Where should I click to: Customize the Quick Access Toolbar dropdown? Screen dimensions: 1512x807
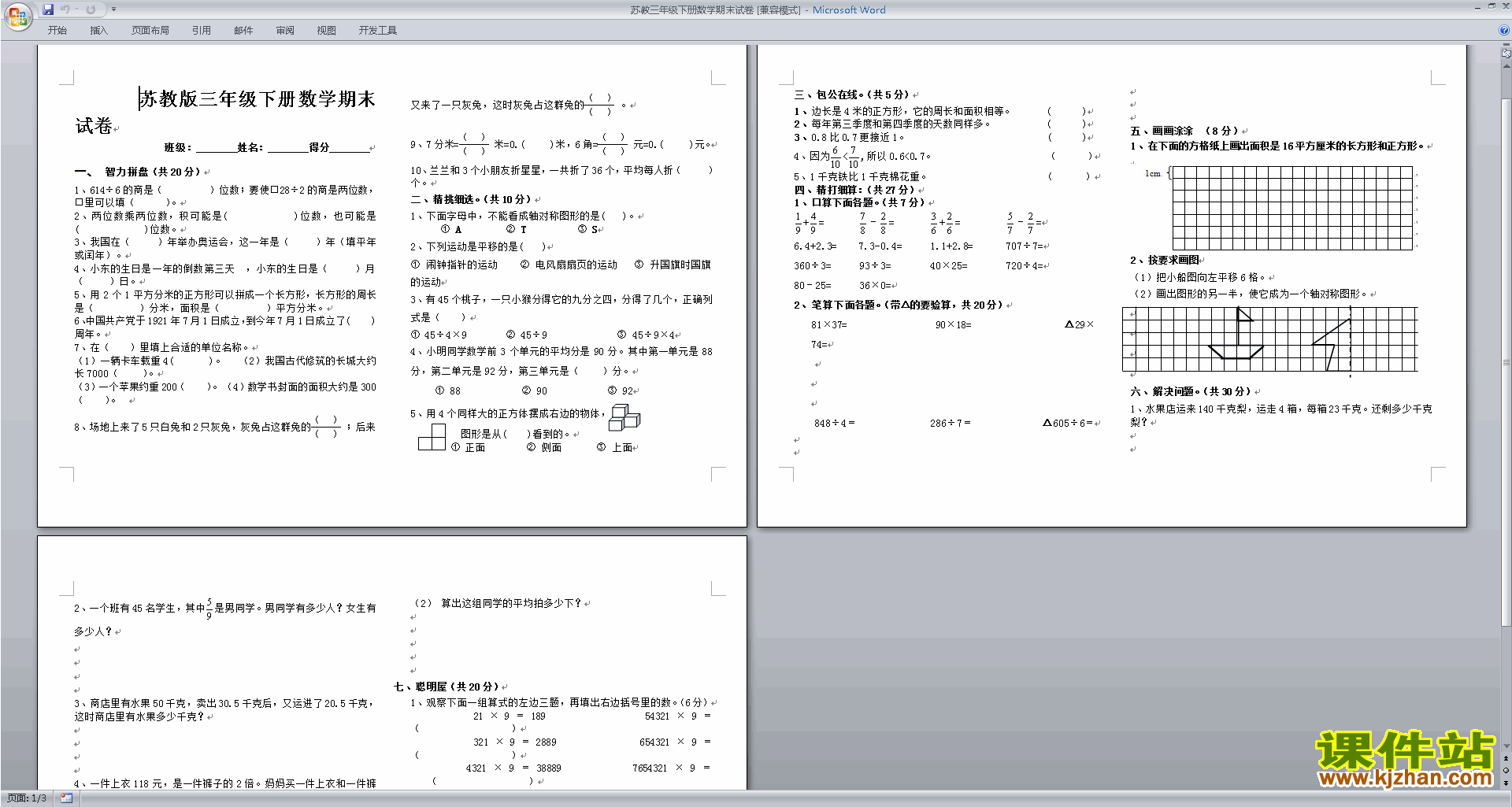(x=113, y=9)
